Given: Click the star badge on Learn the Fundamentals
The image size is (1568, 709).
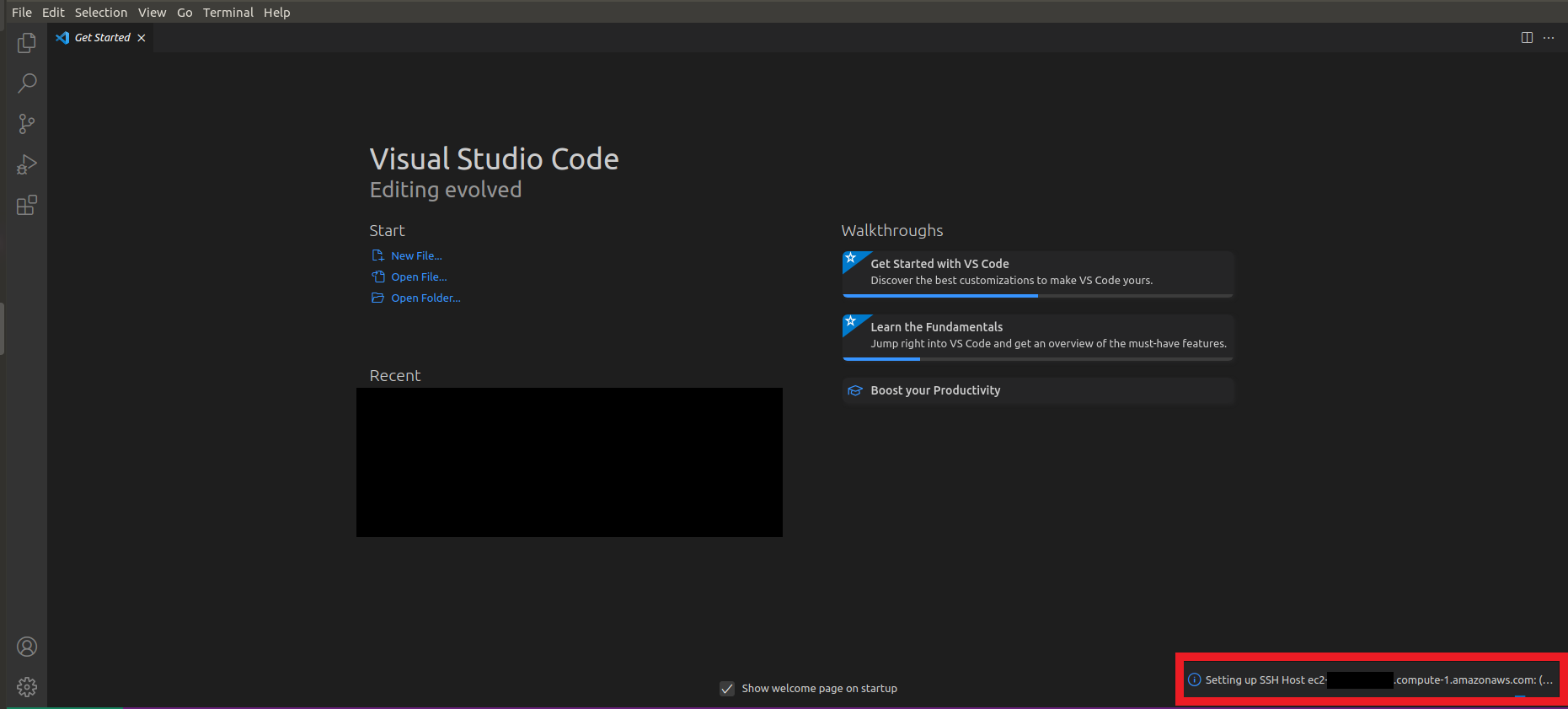Looking at the screenshot, I should pos(851,321).
